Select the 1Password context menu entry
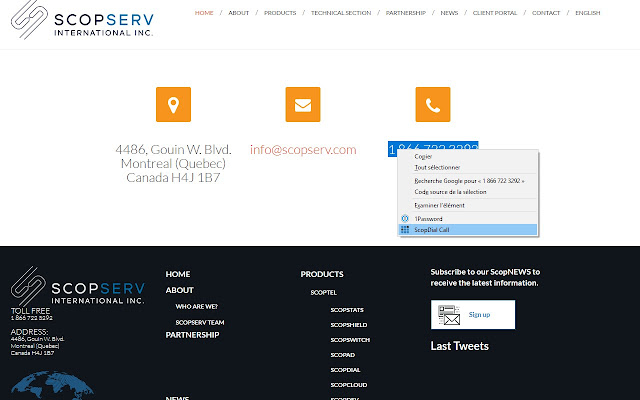 [468, 219]
